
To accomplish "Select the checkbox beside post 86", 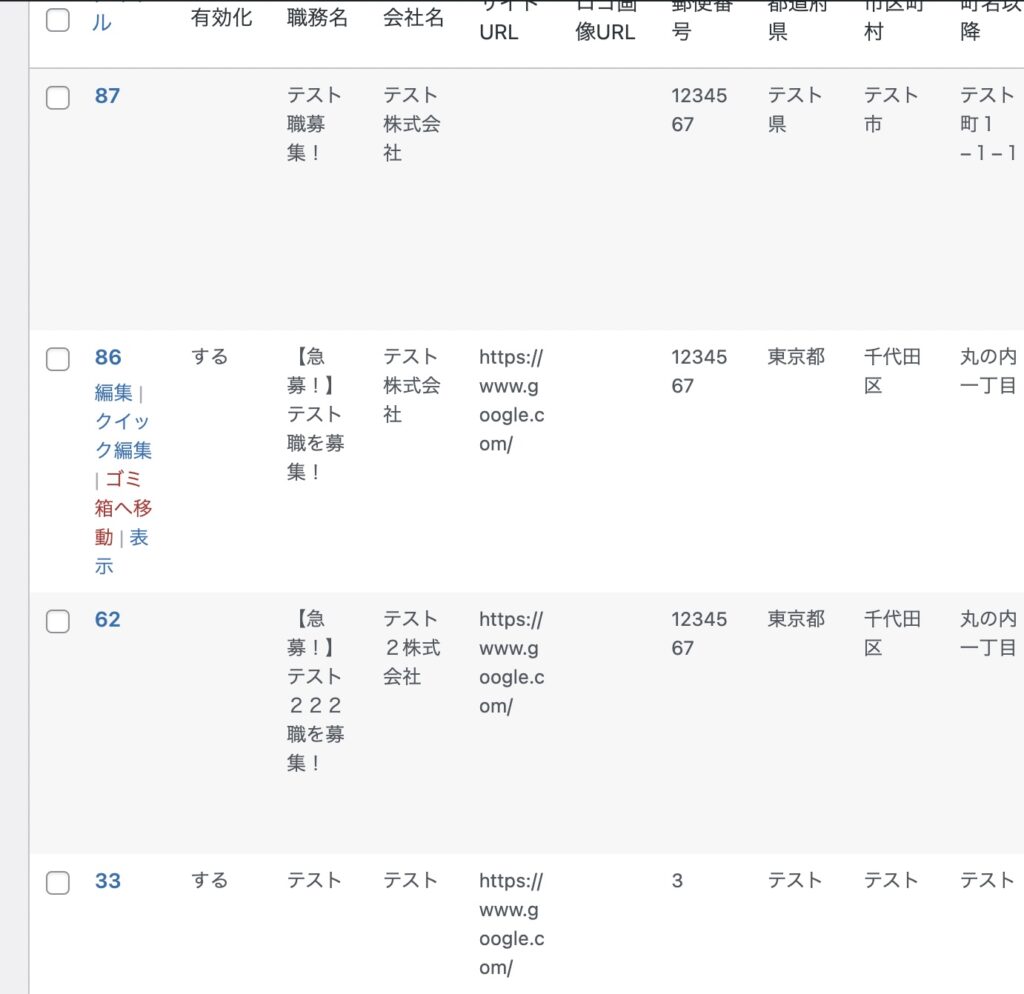I will (58, 359).
